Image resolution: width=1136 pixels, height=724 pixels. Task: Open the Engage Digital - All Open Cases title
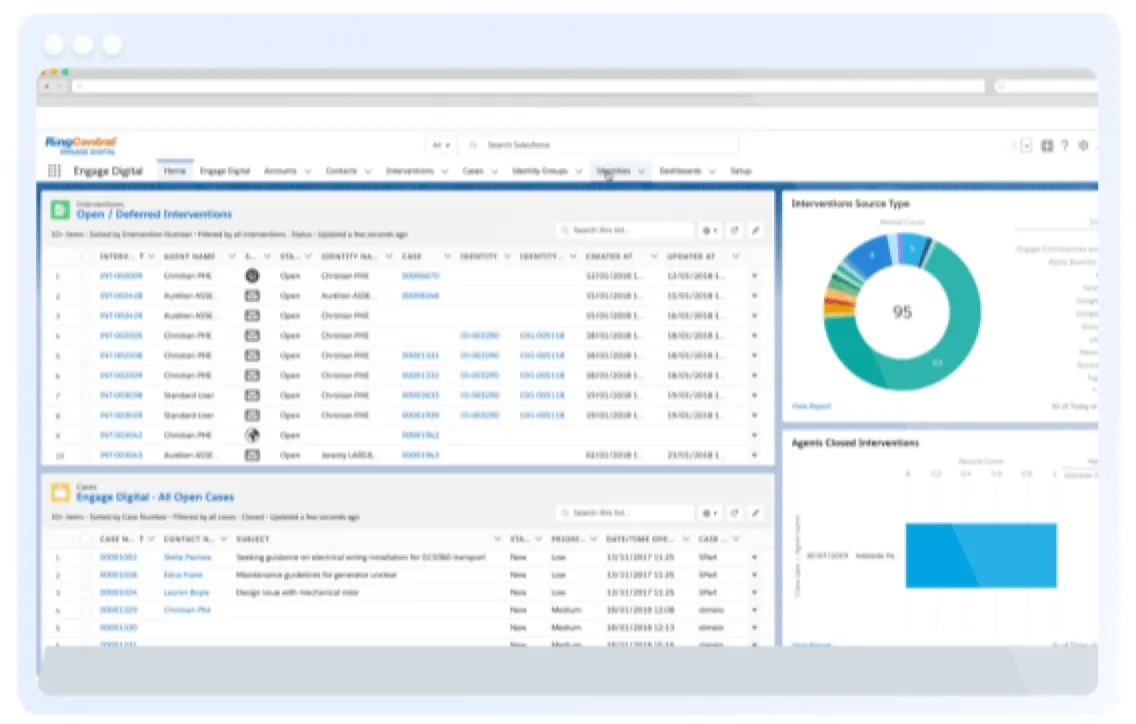[x=155, y=497]
